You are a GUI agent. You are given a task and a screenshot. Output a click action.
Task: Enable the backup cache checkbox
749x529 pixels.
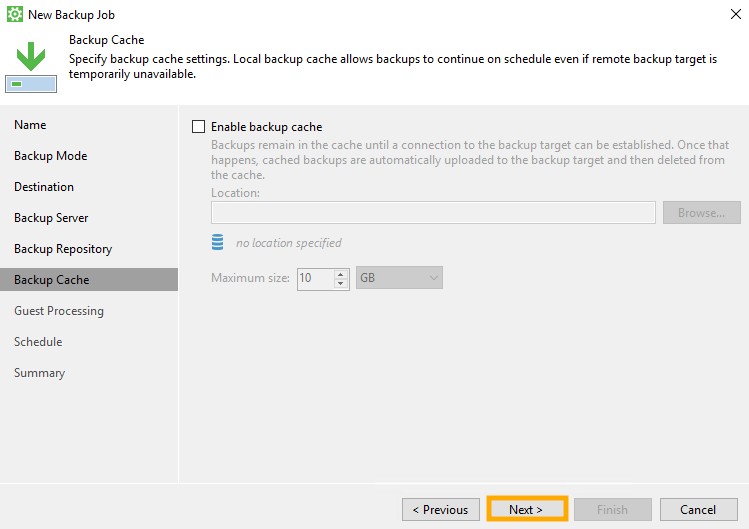pos(198,127)
